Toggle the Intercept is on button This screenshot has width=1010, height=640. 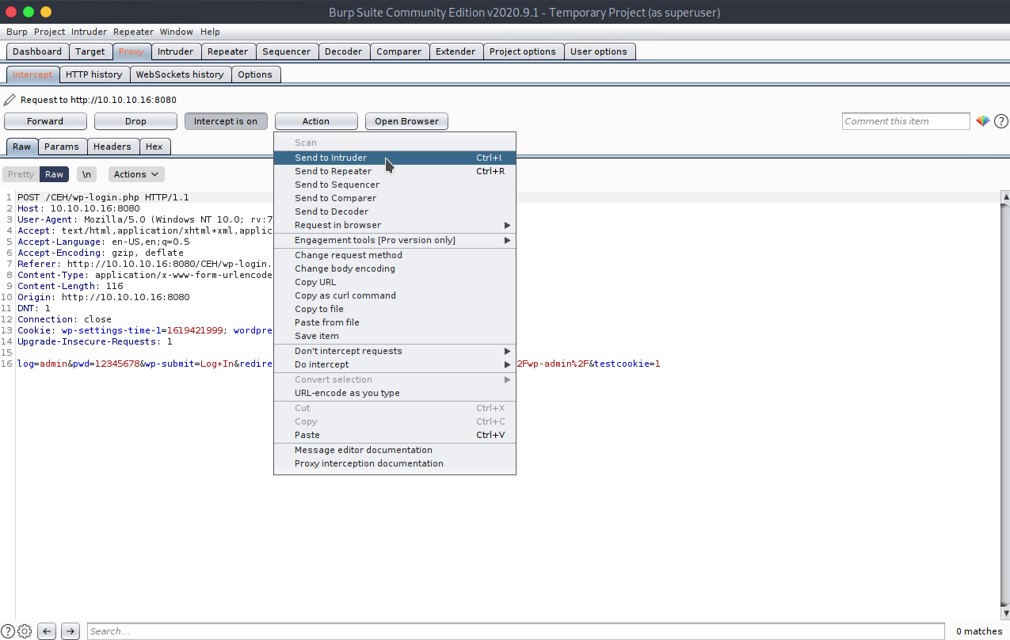(x=225, y=121)
